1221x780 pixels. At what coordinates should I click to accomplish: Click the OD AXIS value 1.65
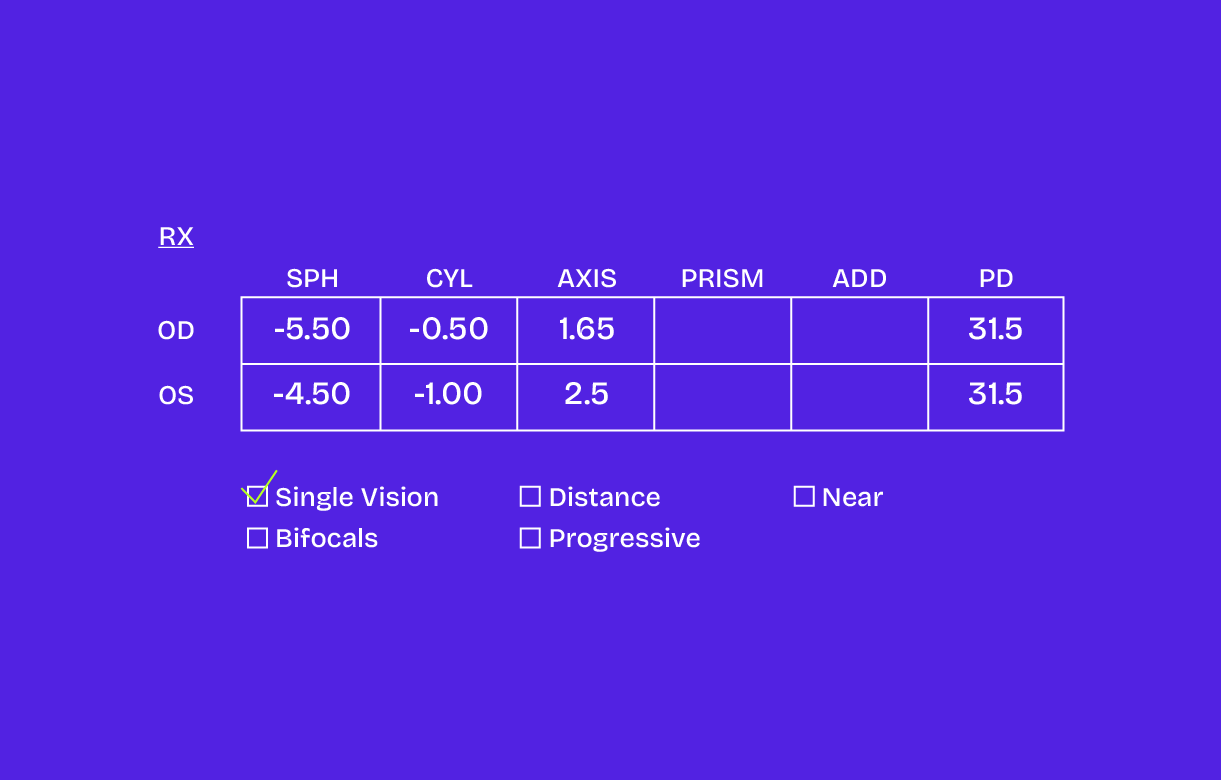pyautogui.click(x=586, y=330)
